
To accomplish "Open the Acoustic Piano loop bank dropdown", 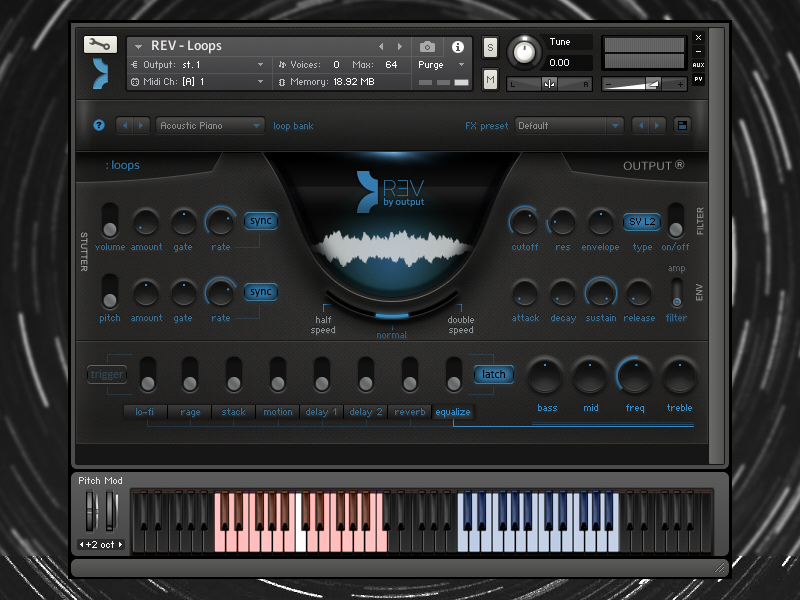I will (x=210, y=126).
